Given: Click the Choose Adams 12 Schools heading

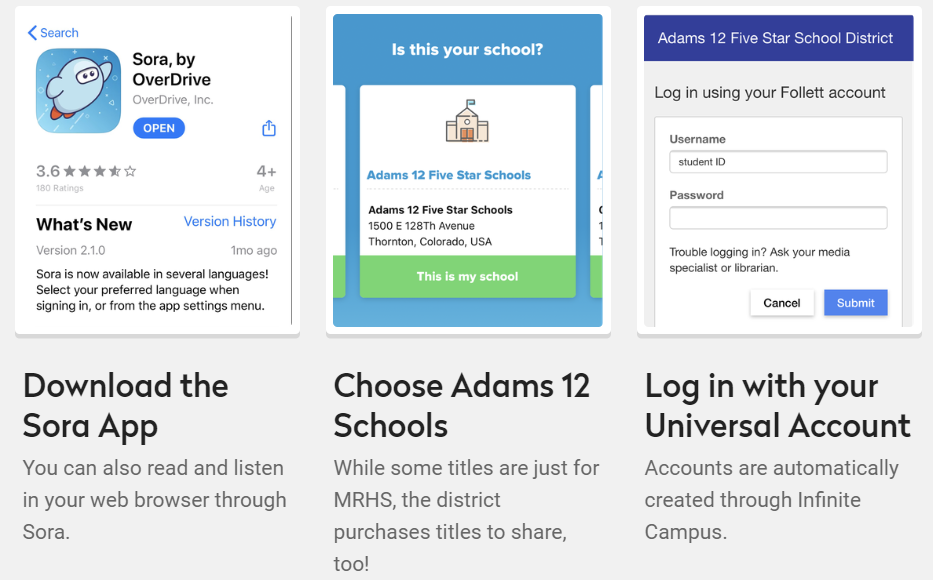Looking at the screenshot, I should 462,406.
